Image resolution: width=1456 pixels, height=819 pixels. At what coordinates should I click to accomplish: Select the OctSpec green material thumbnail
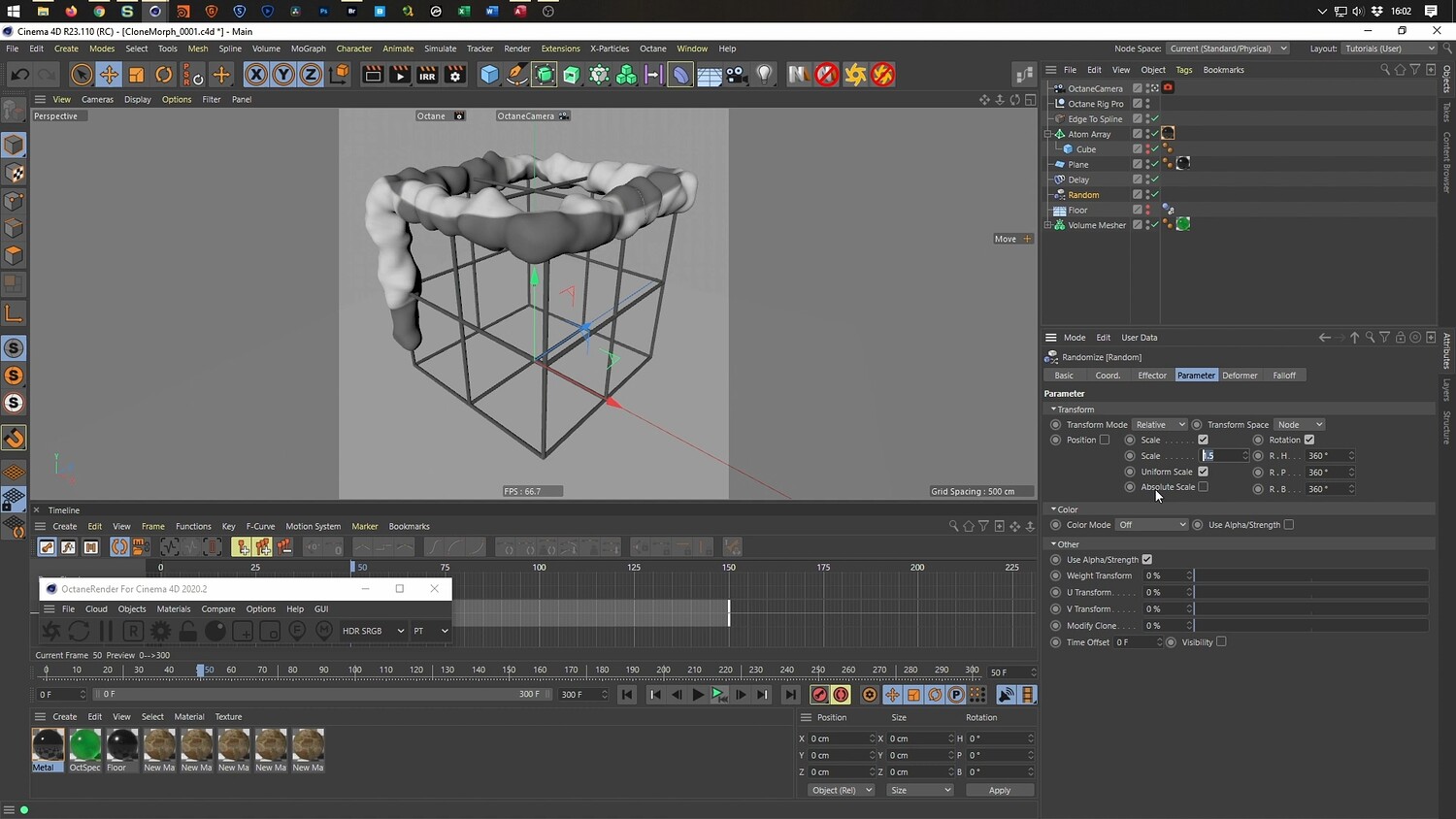[x=84, y=745]
